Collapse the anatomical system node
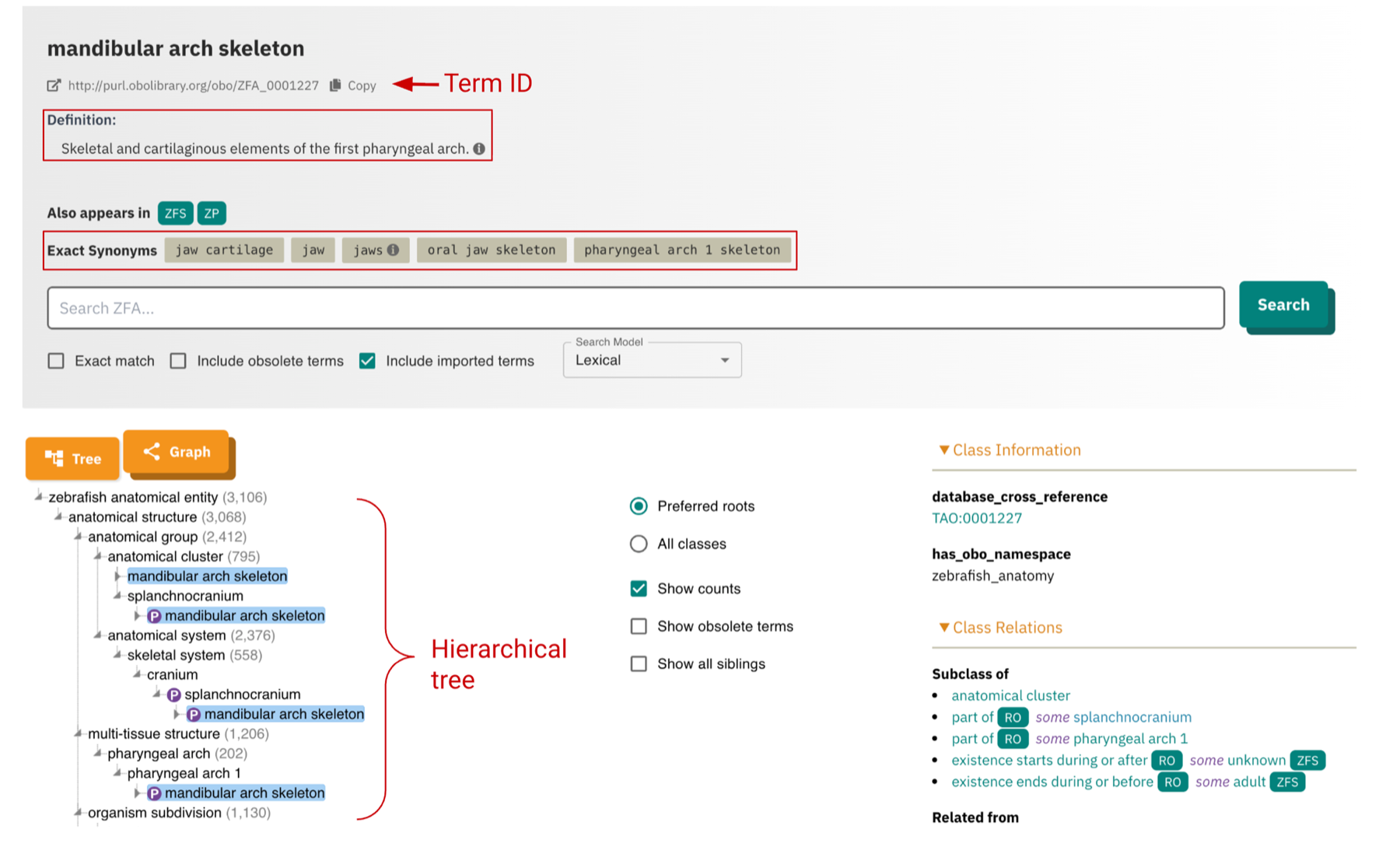 [x=98, y=635]
